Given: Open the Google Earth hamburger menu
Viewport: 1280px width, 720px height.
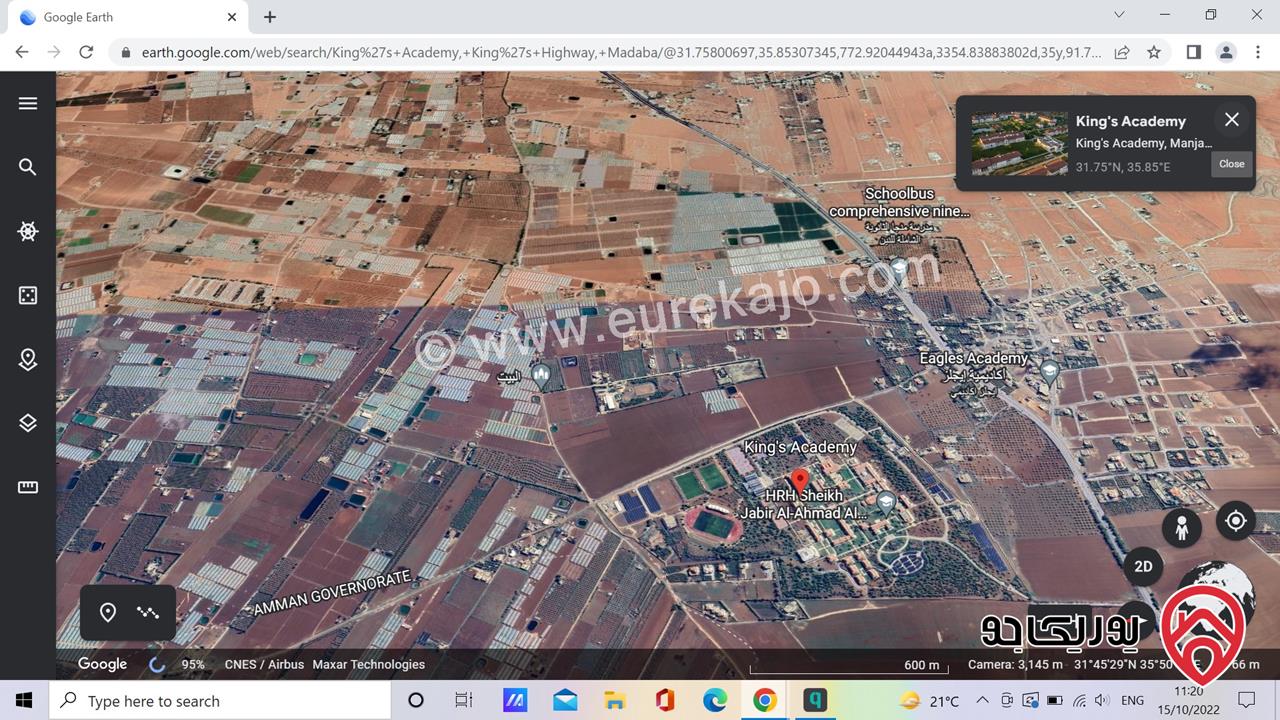Looking at the screenshot, I should (x=28, y=103).
